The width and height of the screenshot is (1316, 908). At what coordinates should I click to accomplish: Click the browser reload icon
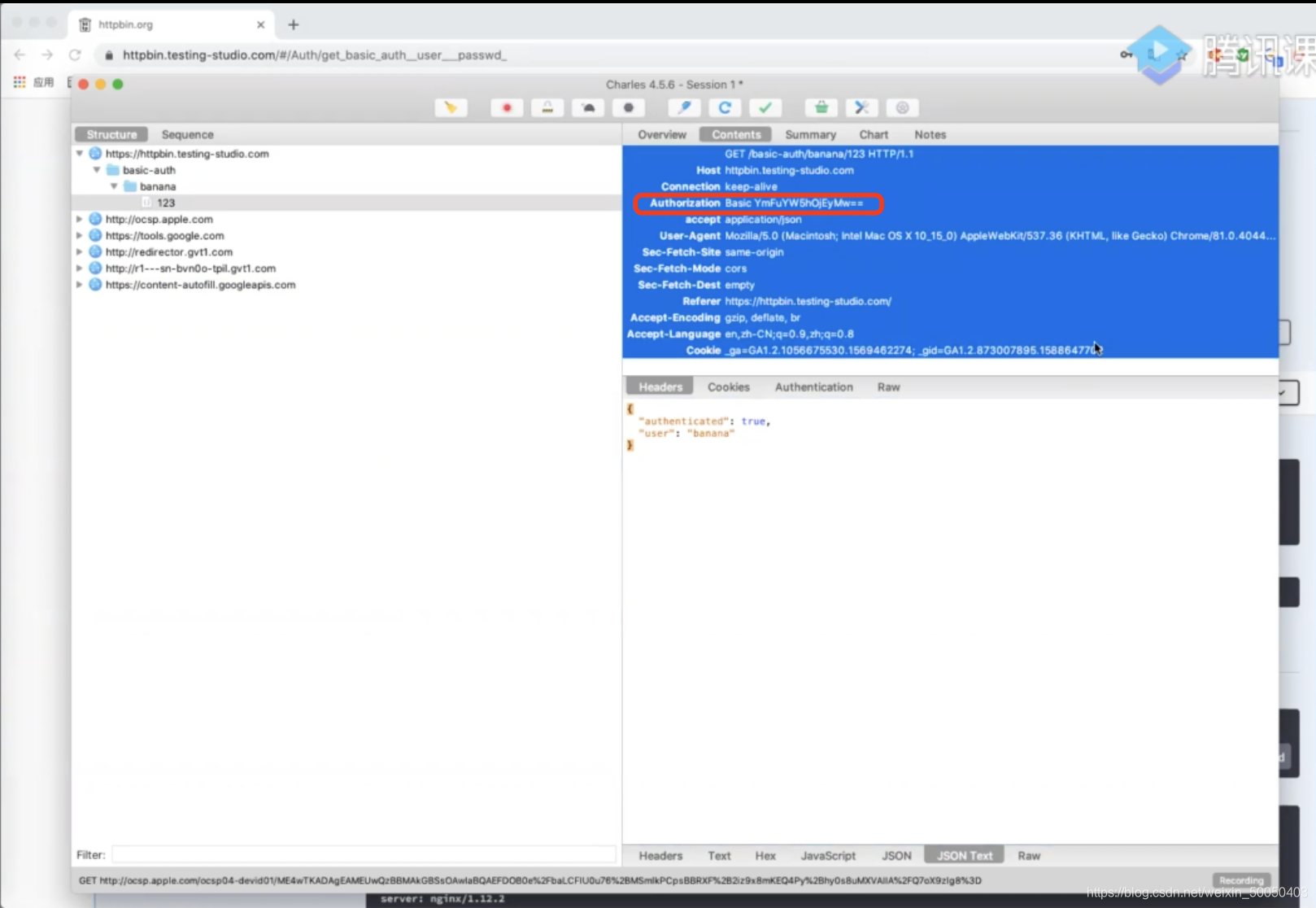coord(75,55)
